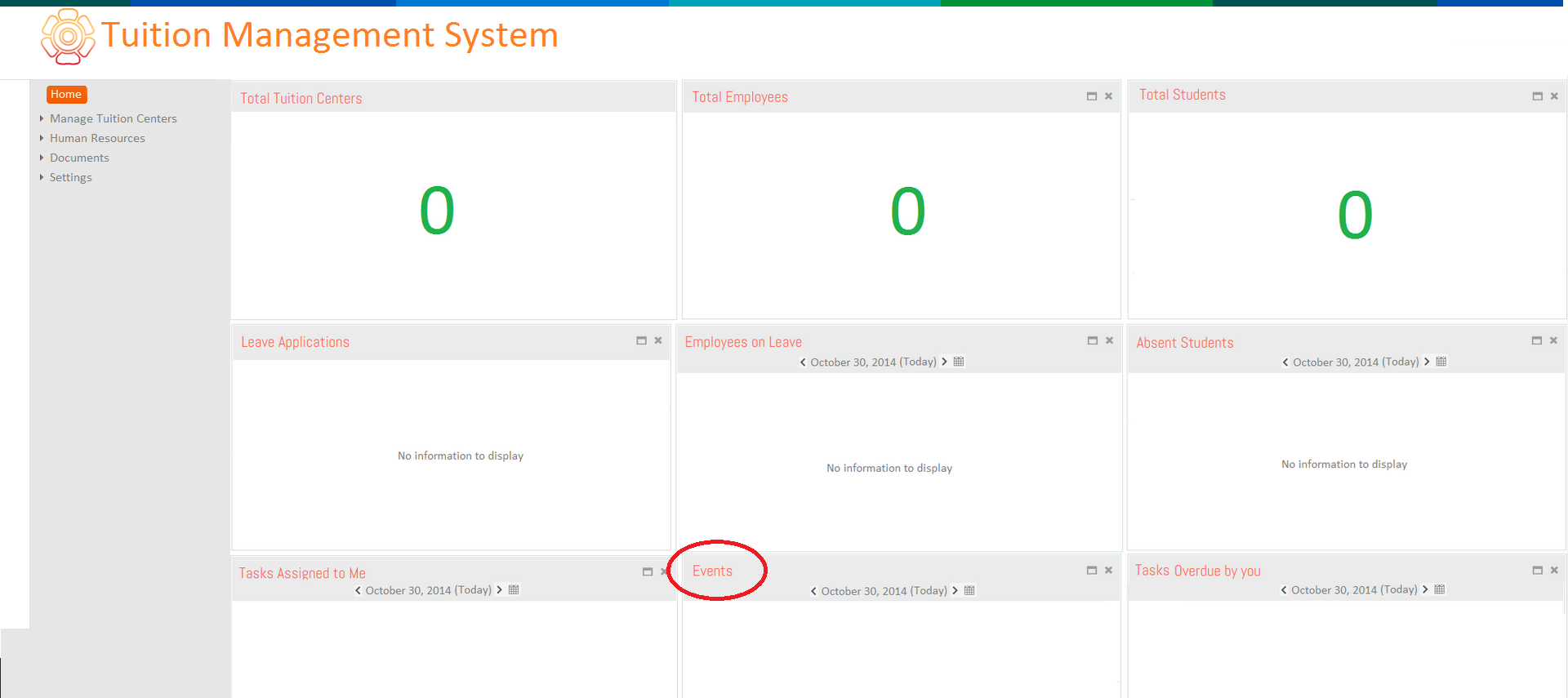Close the Total Employees panel
The image size is (1568, 698).
[x=1108, y=96]
